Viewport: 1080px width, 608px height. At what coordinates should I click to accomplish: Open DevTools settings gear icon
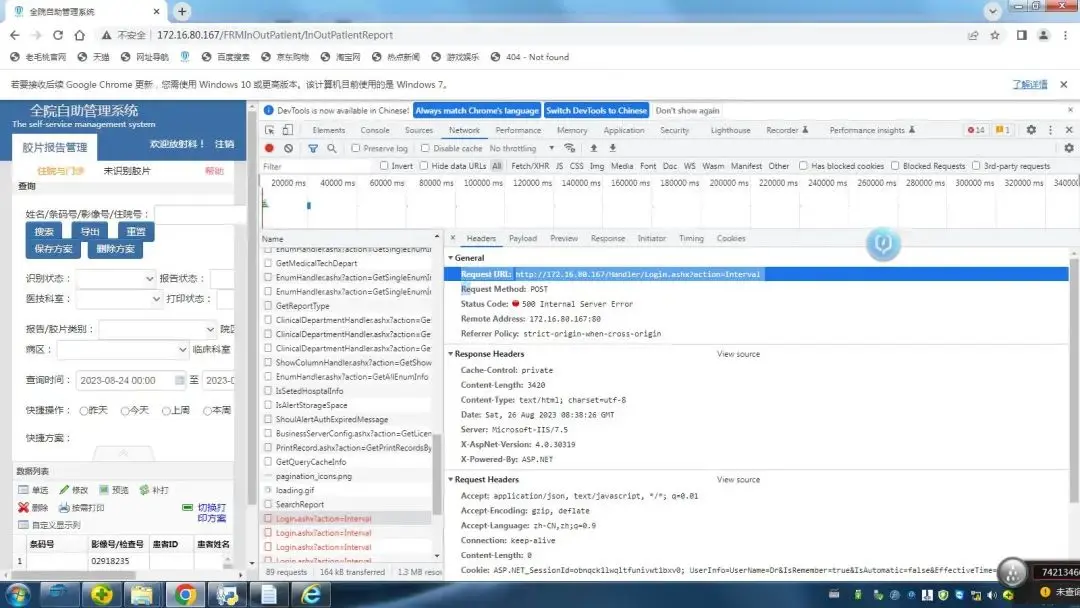point(1031,129)
